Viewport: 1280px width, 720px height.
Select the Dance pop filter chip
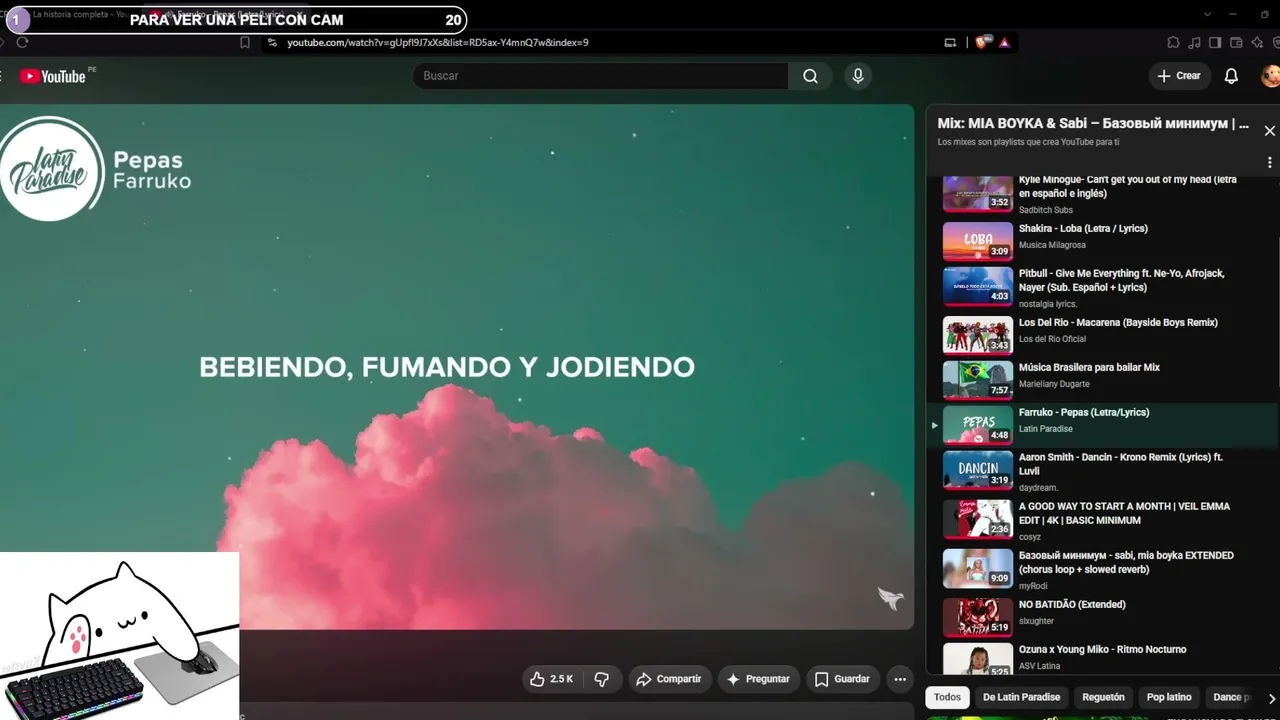tap(1231, 697)
